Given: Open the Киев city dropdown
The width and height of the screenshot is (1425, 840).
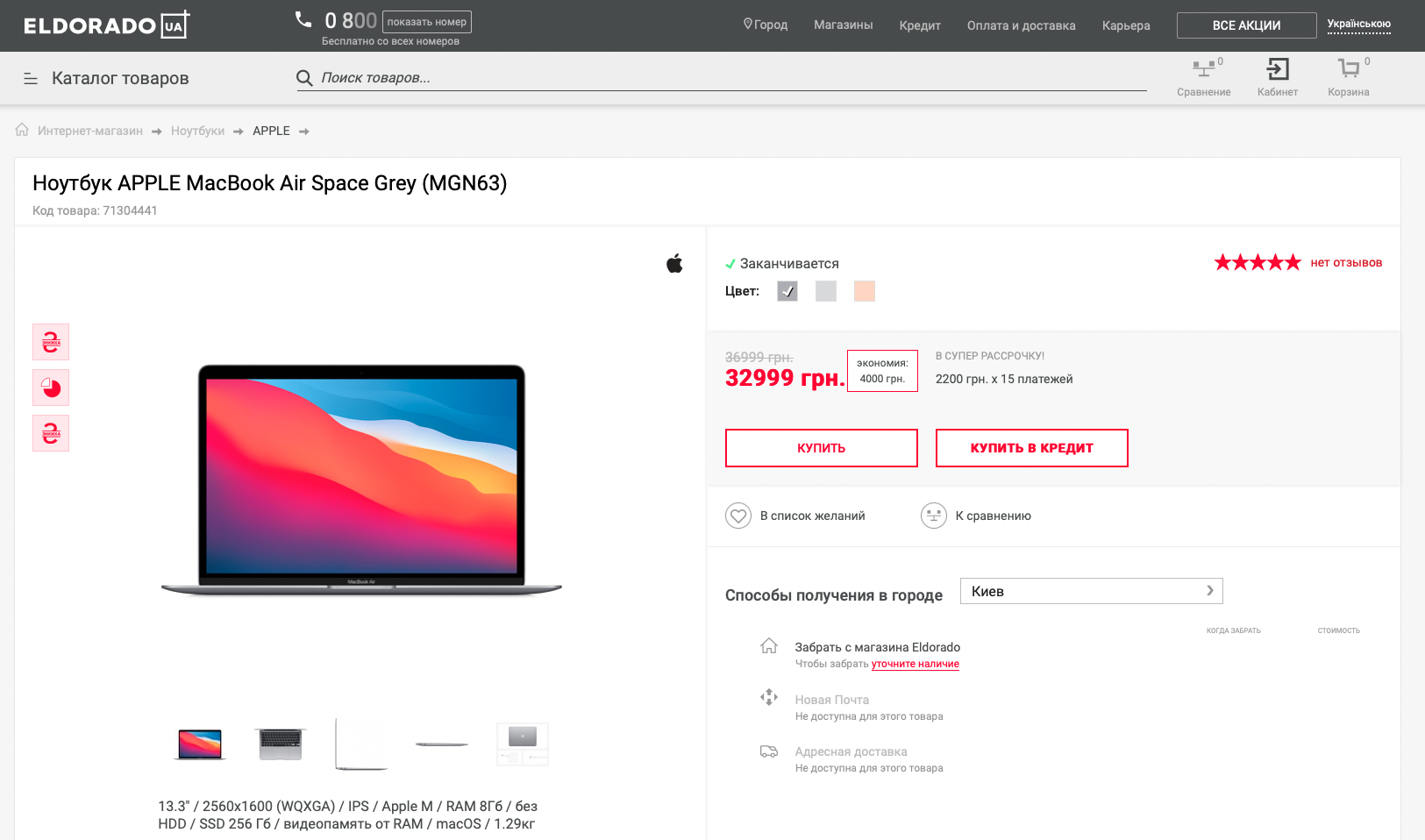Looking at the screenshot, I should click(1091, 591).
